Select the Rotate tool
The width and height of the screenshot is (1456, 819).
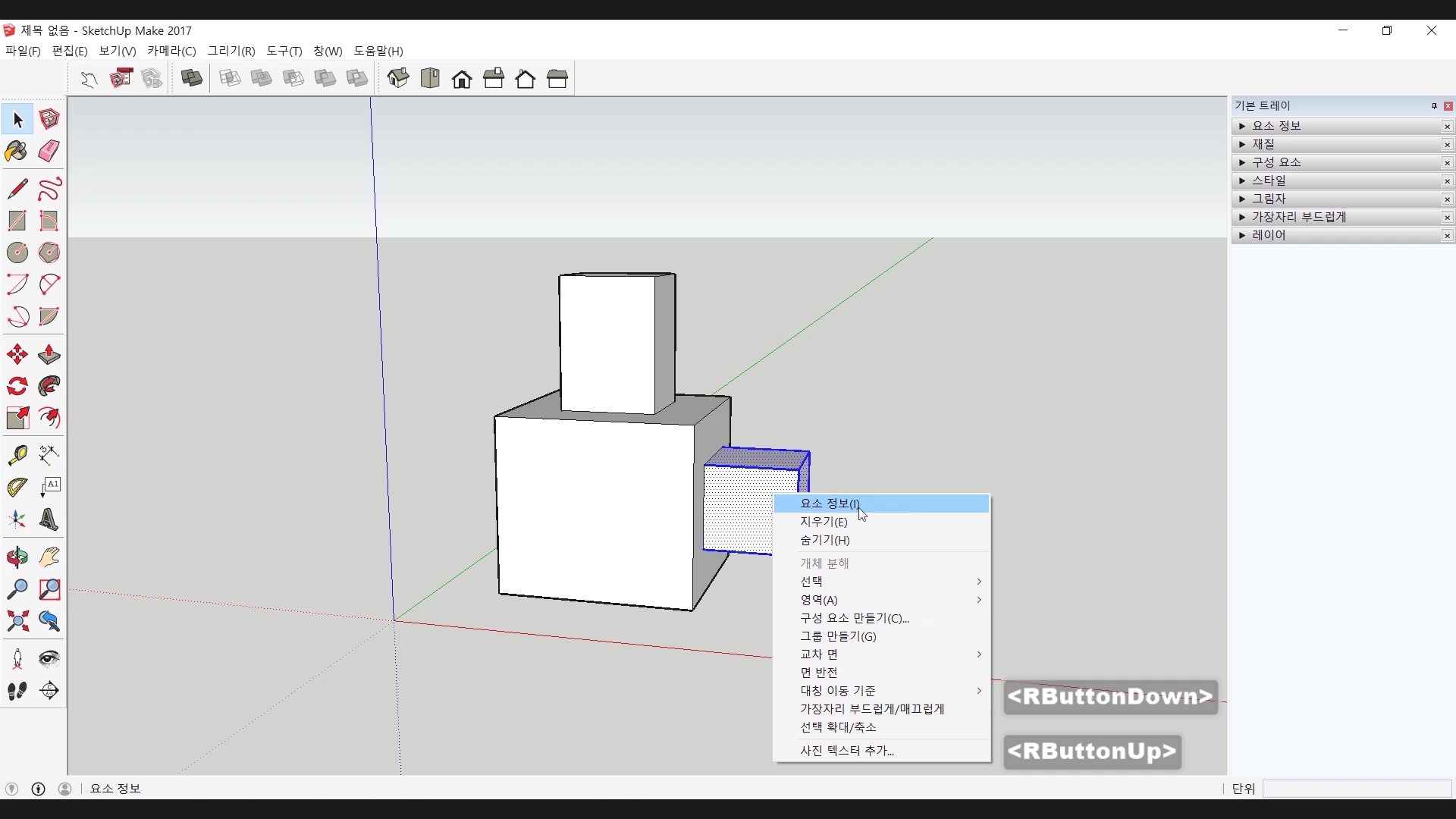pos(17,386)
